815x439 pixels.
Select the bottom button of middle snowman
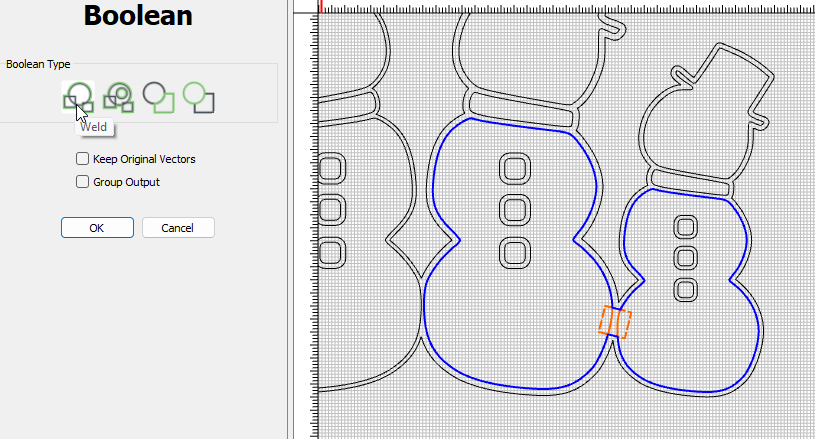(515, 253)
